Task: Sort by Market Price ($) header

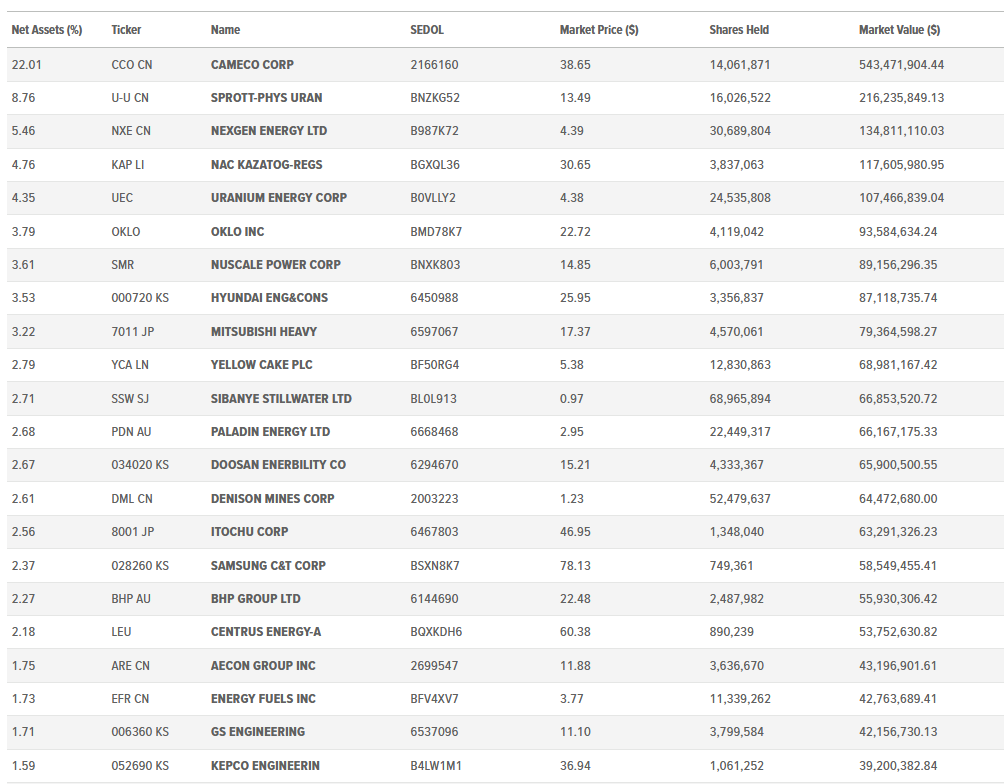Action: [x=599, y=29]
